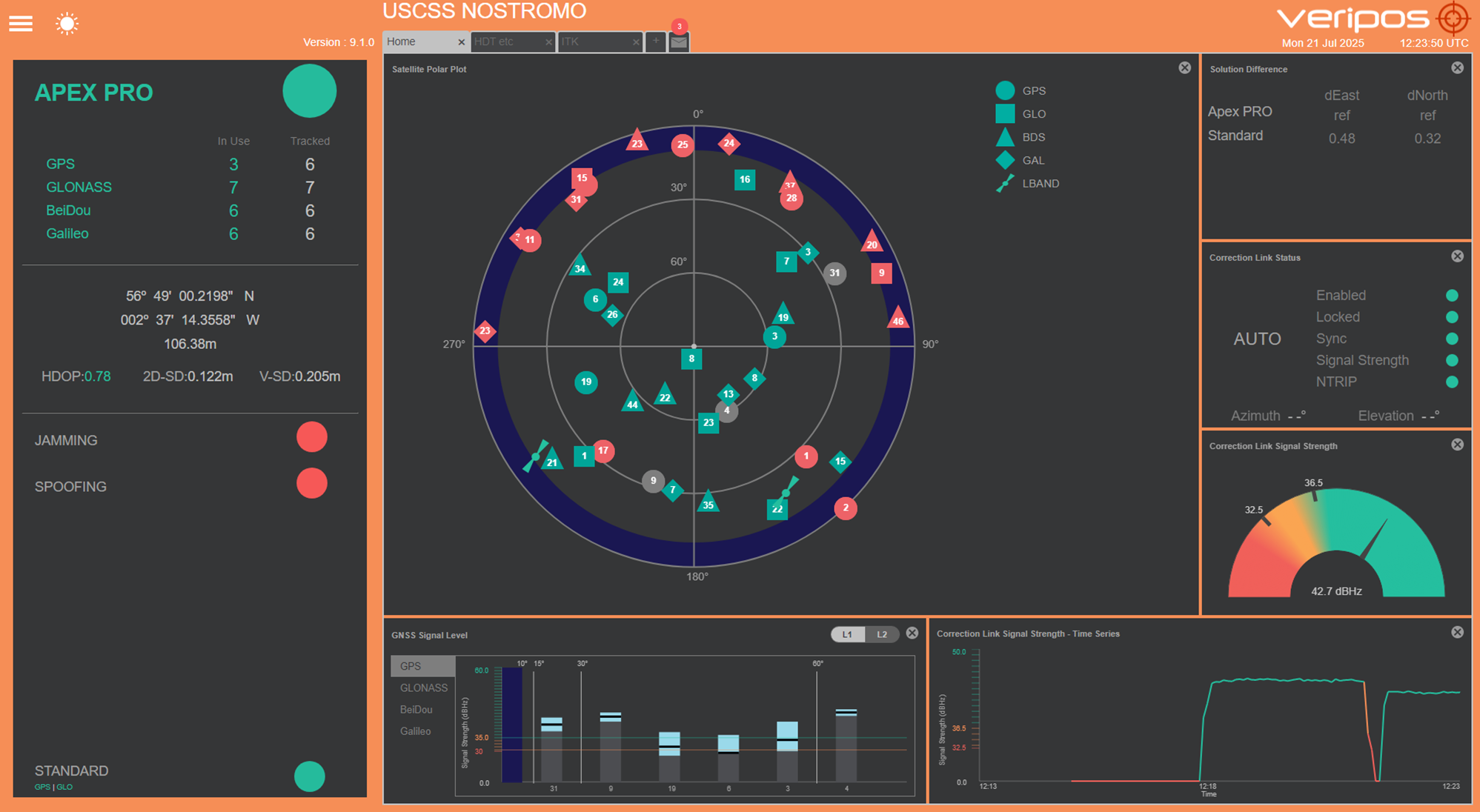
Task: Toggle the brightness sun icon
Action: [67, 24]
